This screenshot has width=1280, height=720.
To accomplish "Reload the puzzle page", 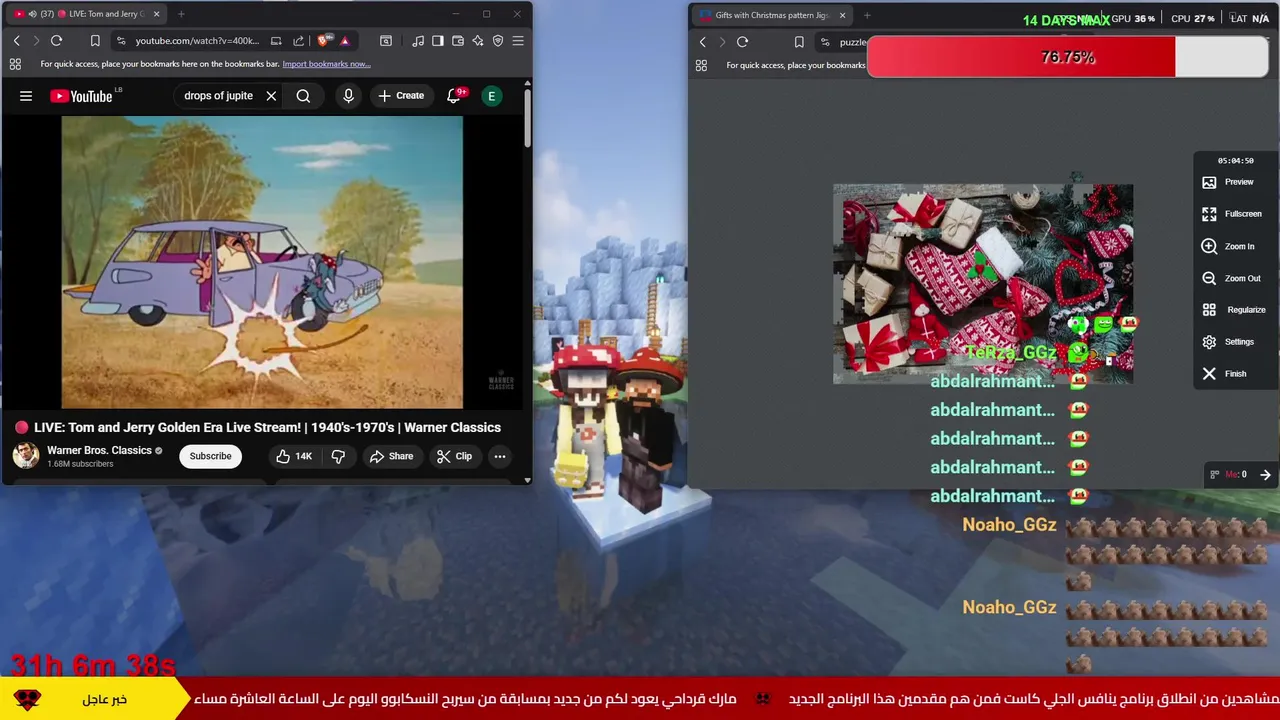I will pos(742,42).
